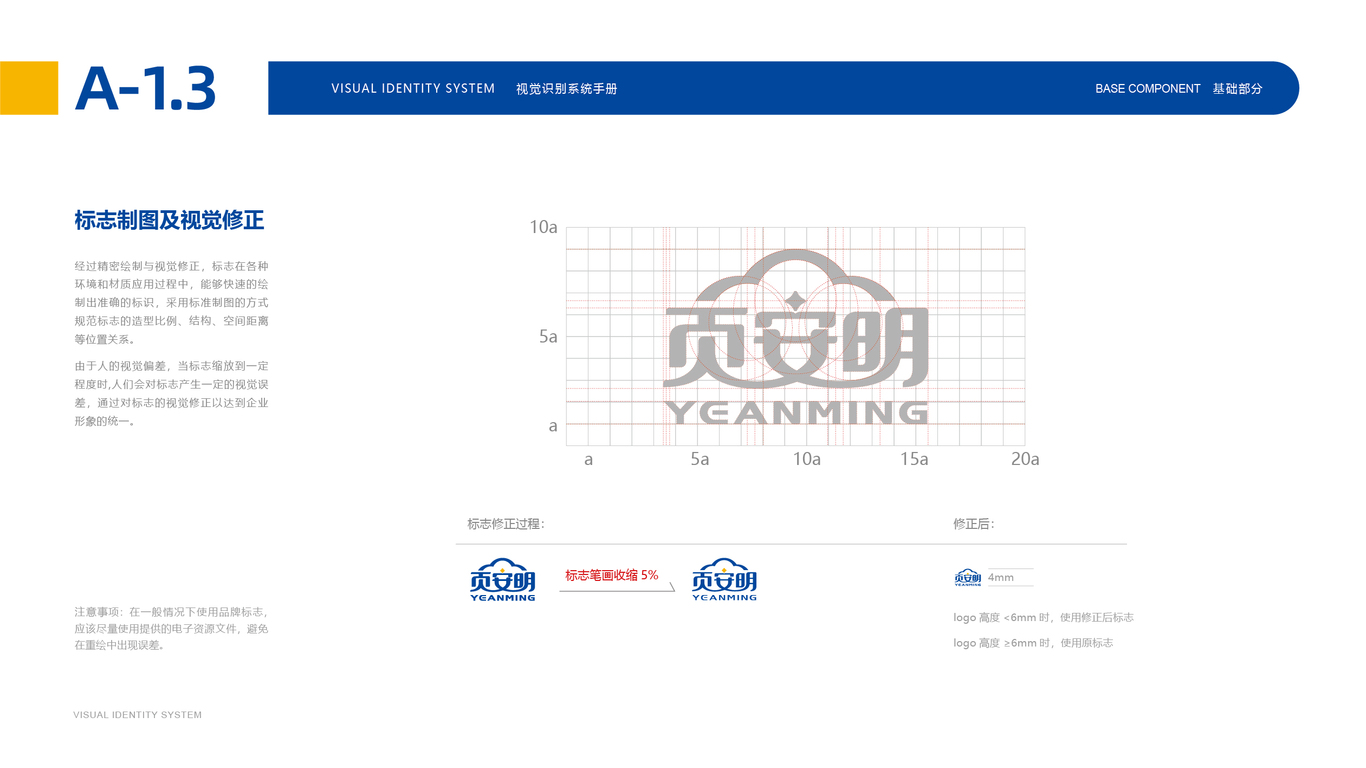
Task: Select the gray construction-grid logo graphic
Action: click(796, 337)
